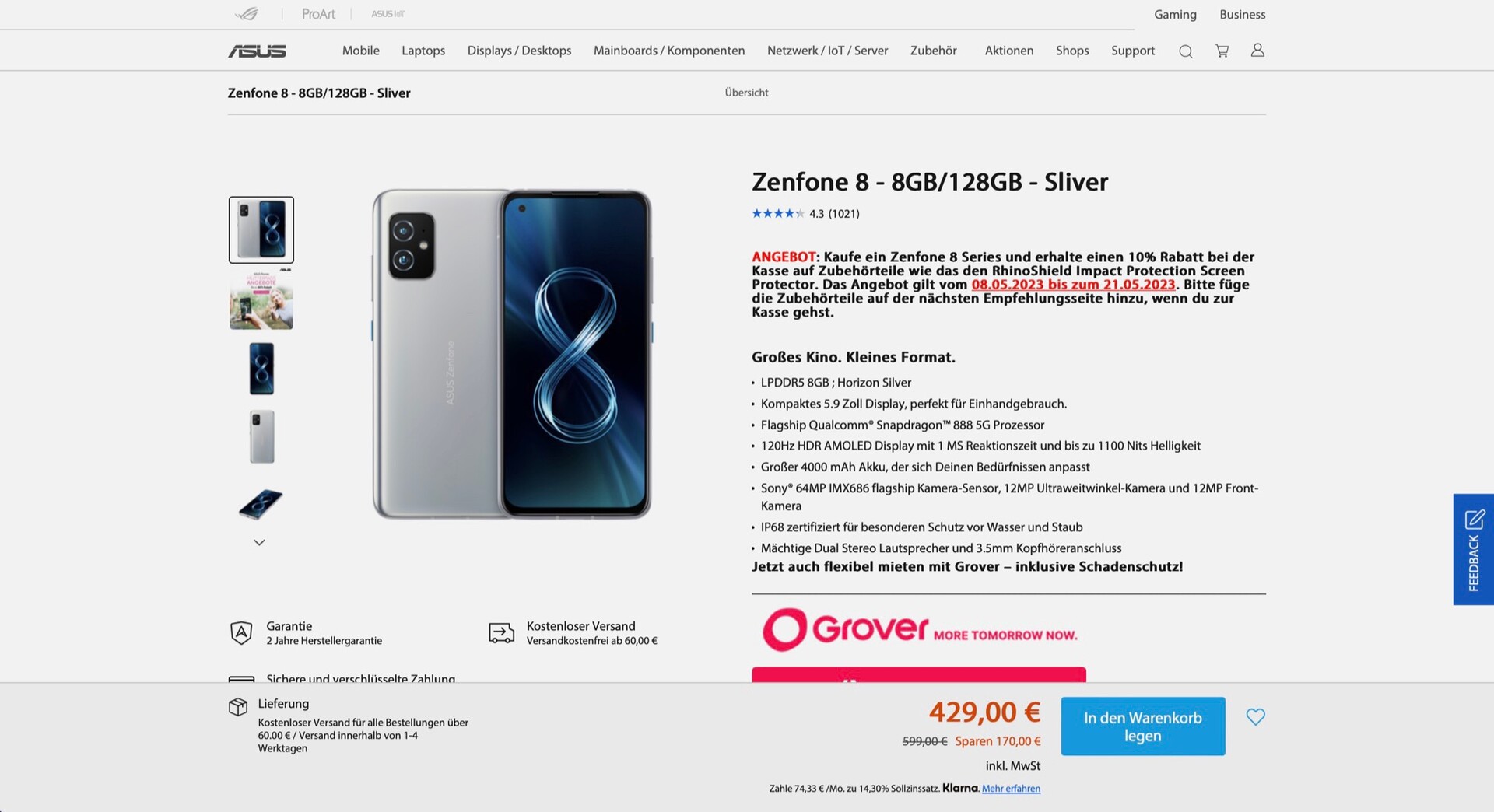The width and height of the screenshot is (1494, 812).
Task: Expand more thumbnails with down chevron
Action: point(260,542)
